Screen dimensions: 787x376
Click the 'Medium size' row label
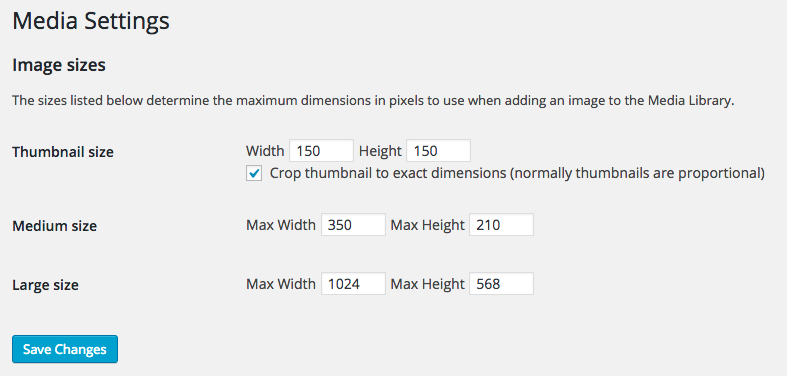tap(54, 226)
